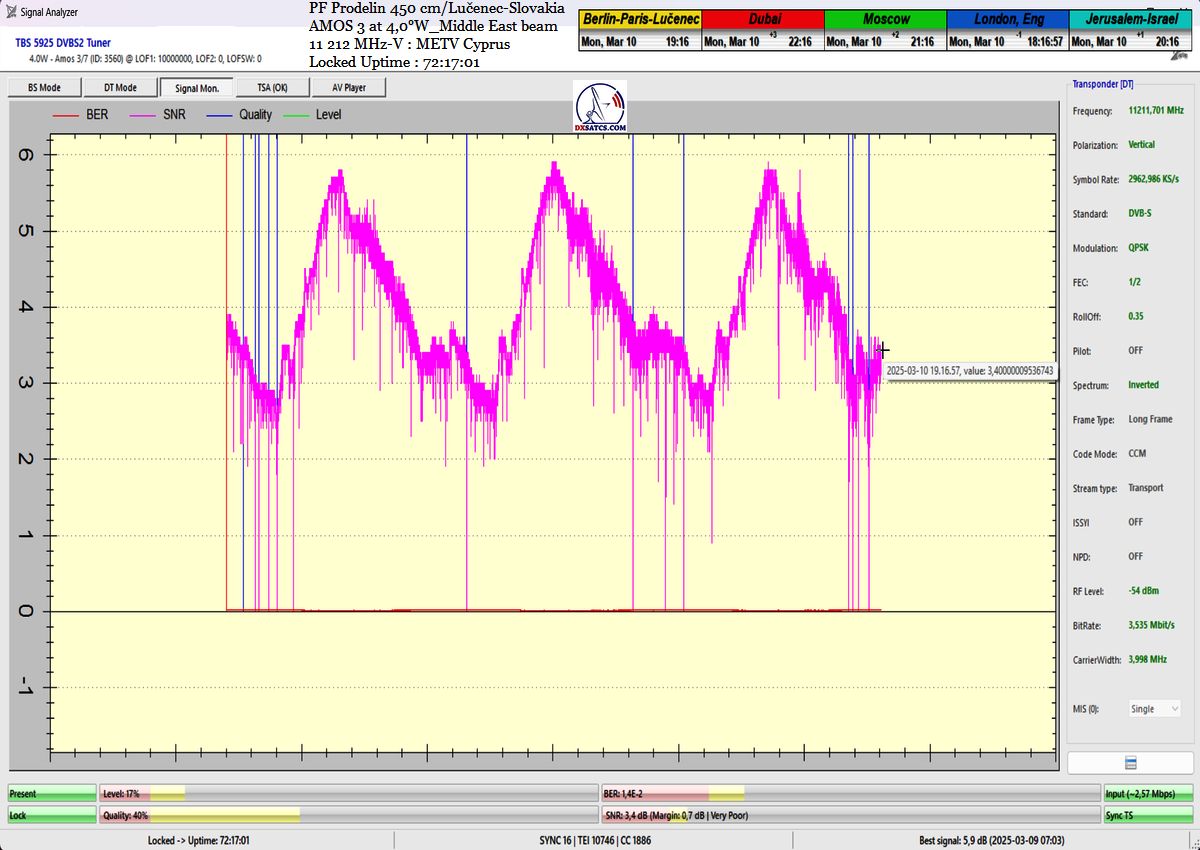
Task: Click the red BER legend line
Action: 66,115
